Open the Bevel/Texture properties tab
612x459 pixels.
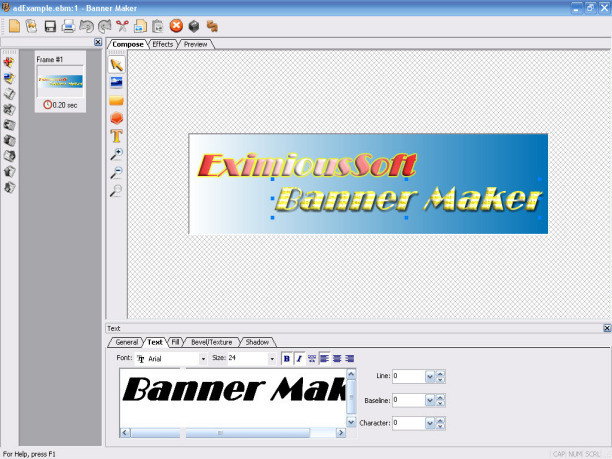[212, 342]
